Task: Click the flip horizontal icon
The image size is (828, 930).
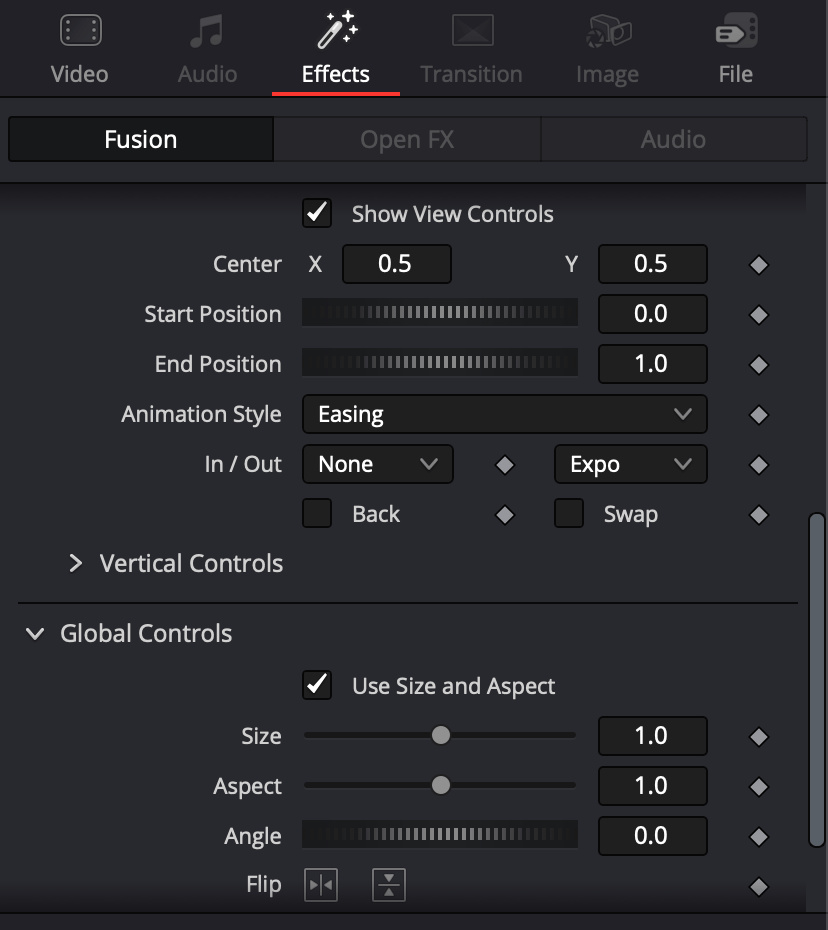Action: coord(321,885)
